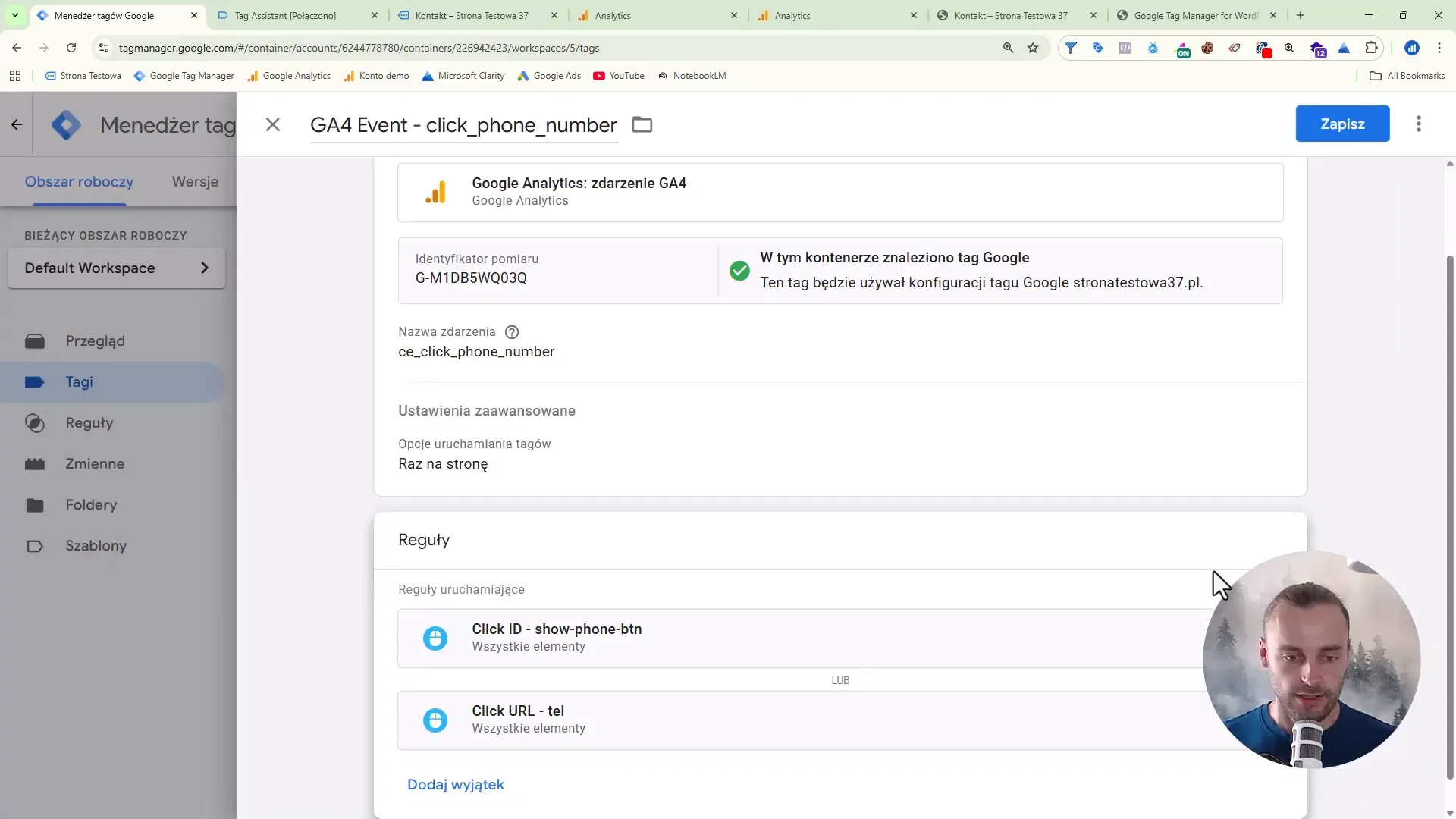Switch to the Wersje tab
Screen dimensions: 1456x819
point(195,182)
